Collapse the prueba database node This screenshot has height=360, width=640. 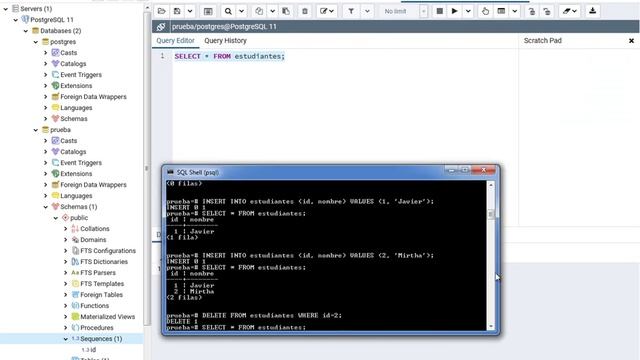point(36,130)
